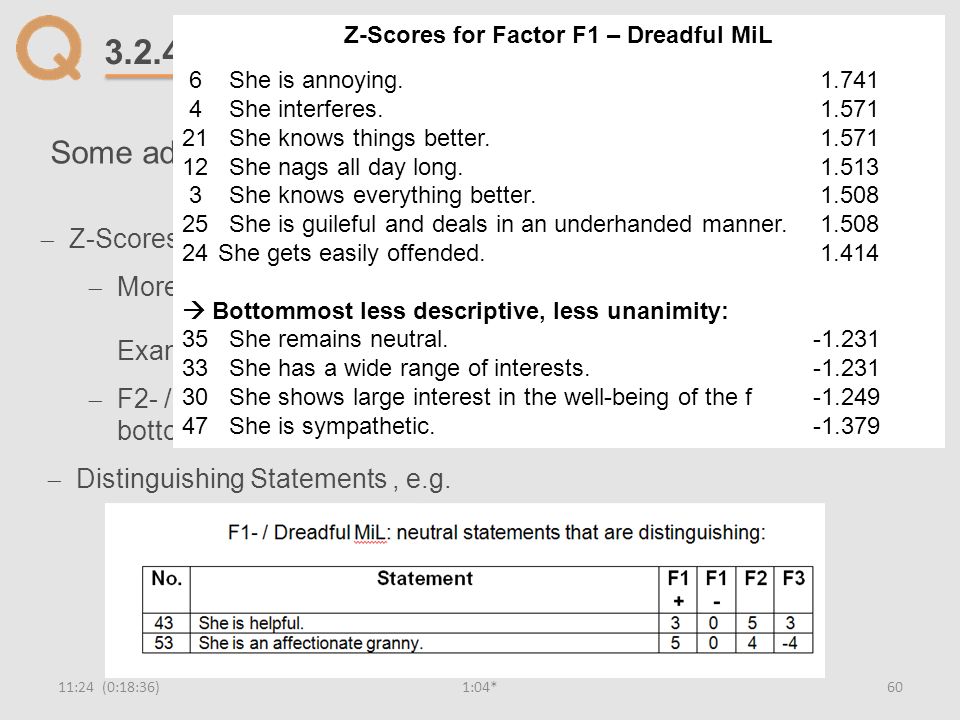Click 'She has a wide range of interests.'
This screenshot has height=720, width=960.
click(409, 368)
